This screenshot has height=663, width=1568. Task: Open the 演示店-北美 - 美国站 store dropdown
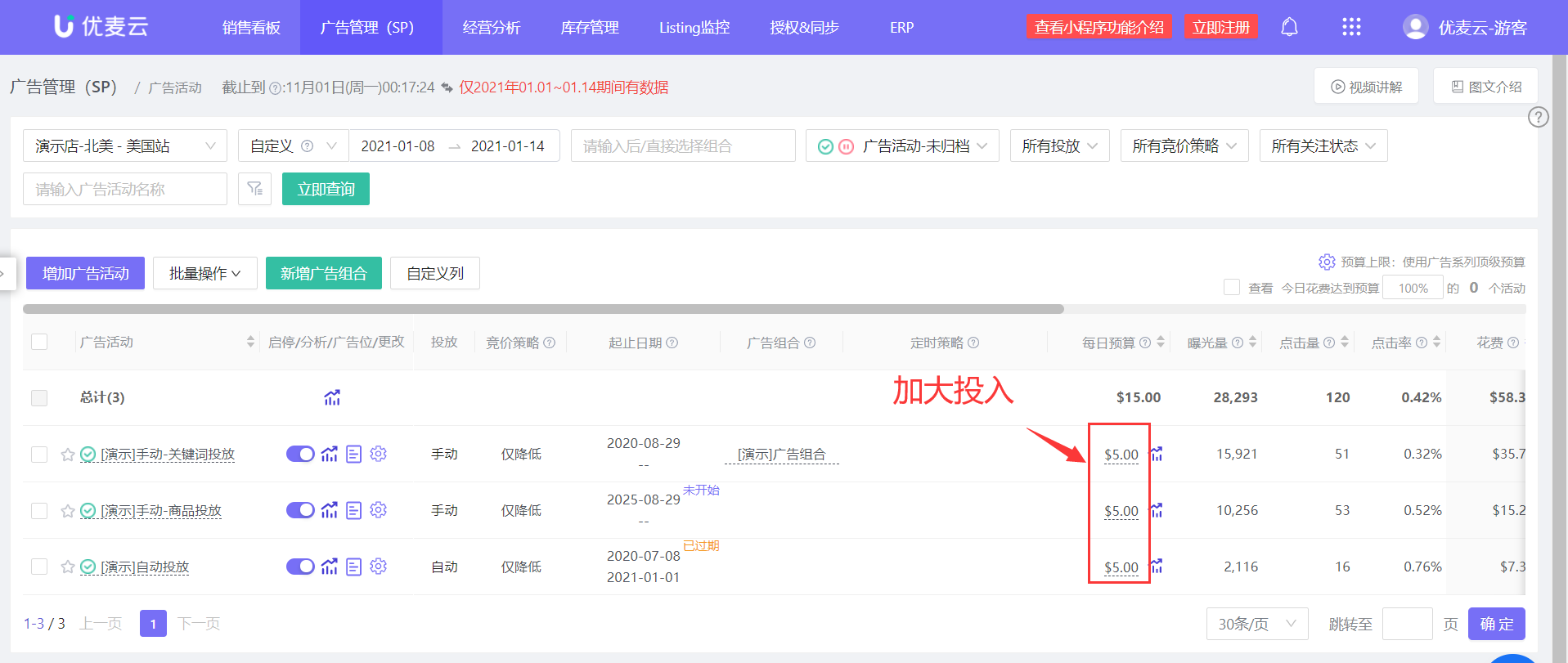(125, 146)
